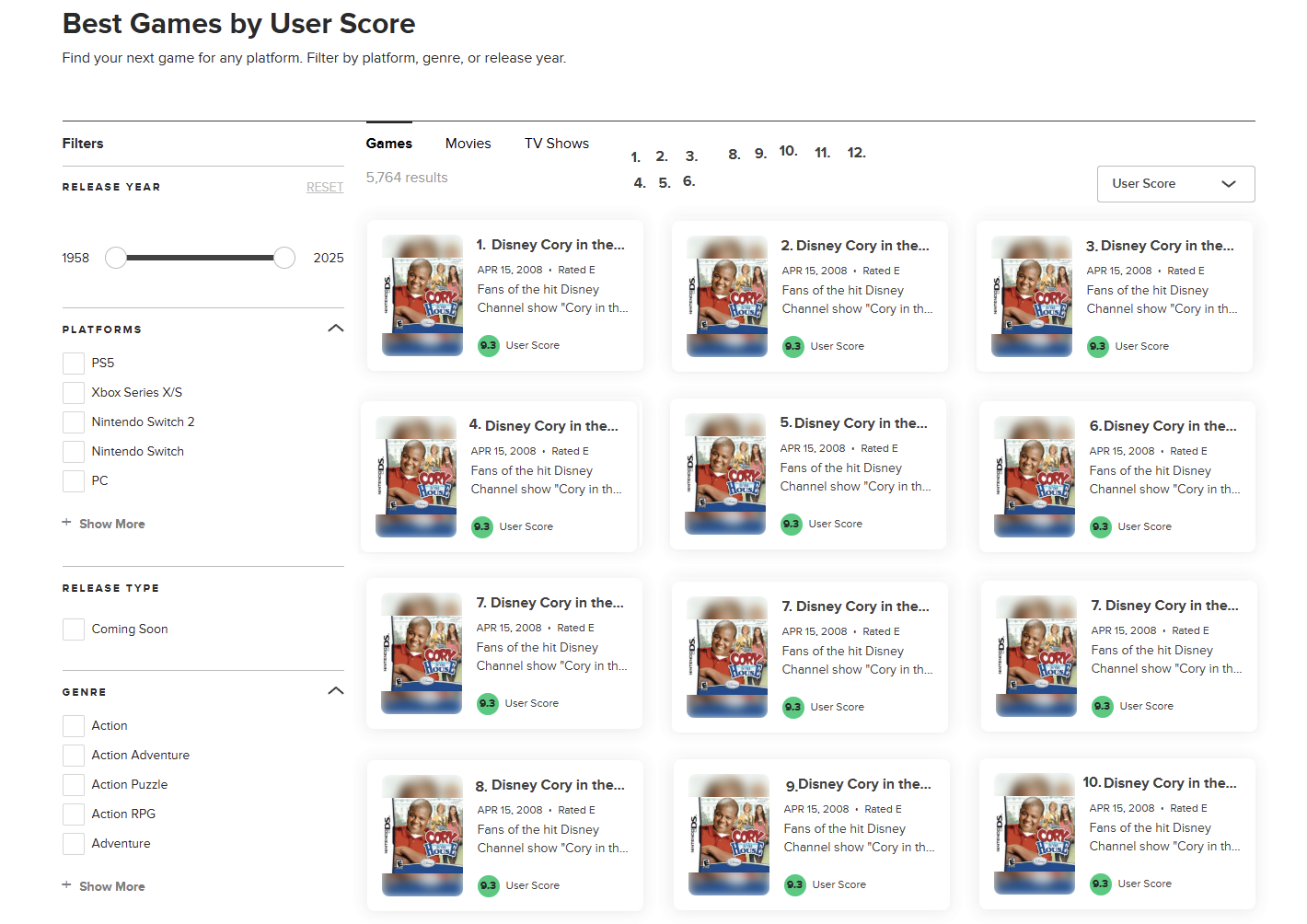This screenshot has width=1307, height=924.
Task: Click the cover thumbnail on game card 9
Action: coord(729,835)
